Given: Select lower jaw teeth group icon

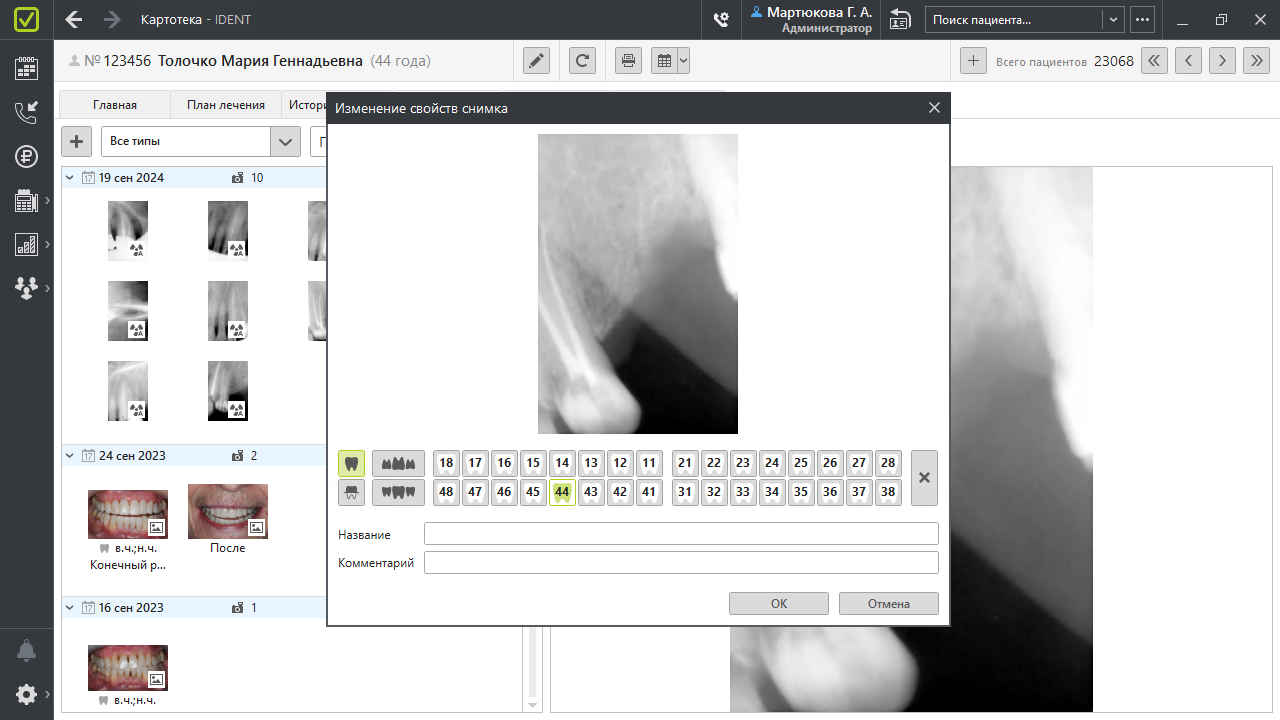Looking at the screenshot, I should tap(398, 492).
